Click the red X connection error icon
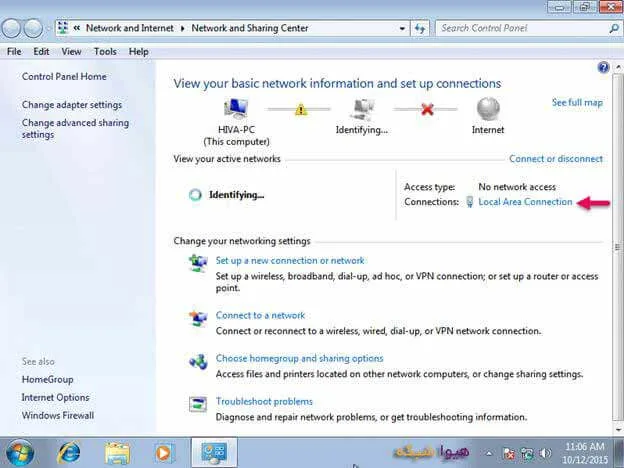This screenshot has width=624, height=468. click(x=427, y=109)
